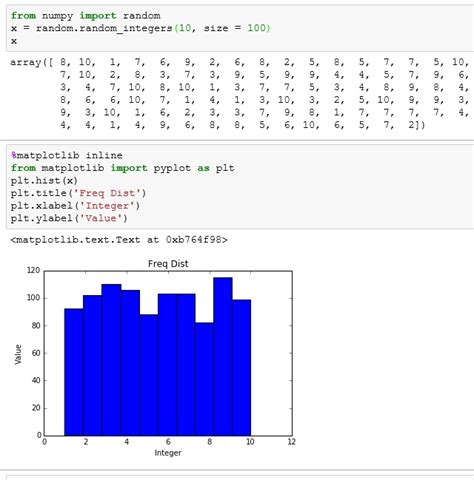The height and width of the screenshot is (480, 474).
Task: Click the 'from matplotlib import pyplot as plt' line
Action: point(122,168)
